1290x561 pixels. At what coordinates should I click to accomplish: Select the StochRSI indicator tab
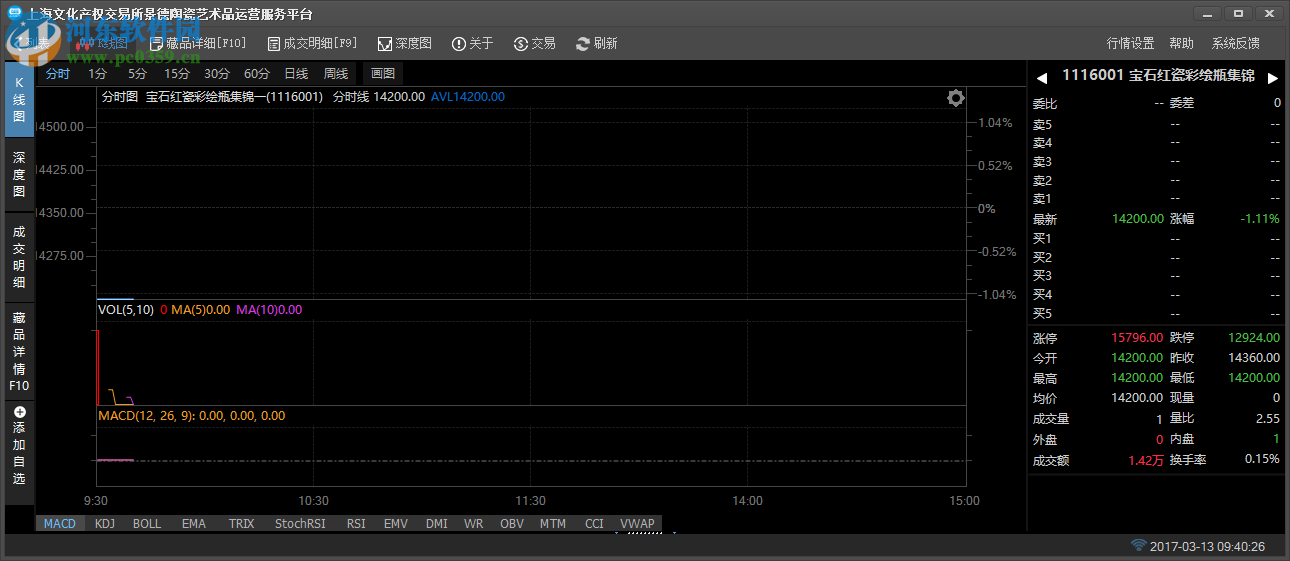point(301,523)
